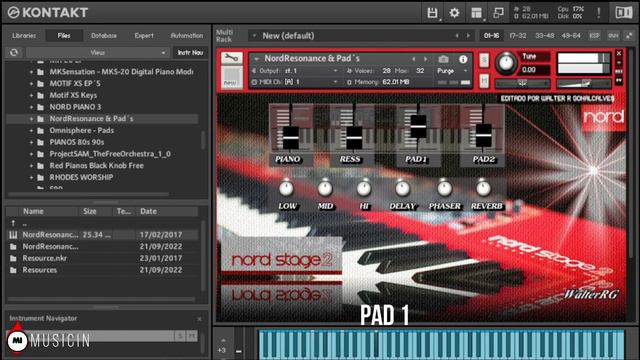Open Kontakt options gear icon

tap(454, 13)
